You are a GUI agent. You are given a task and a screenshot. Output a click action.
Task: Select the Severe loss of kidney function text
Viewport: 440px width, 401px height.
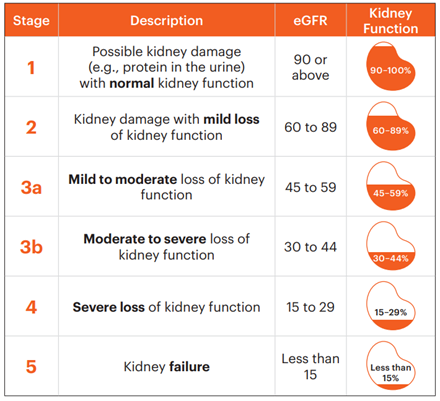pyautogui.click(x=166, y=307)
